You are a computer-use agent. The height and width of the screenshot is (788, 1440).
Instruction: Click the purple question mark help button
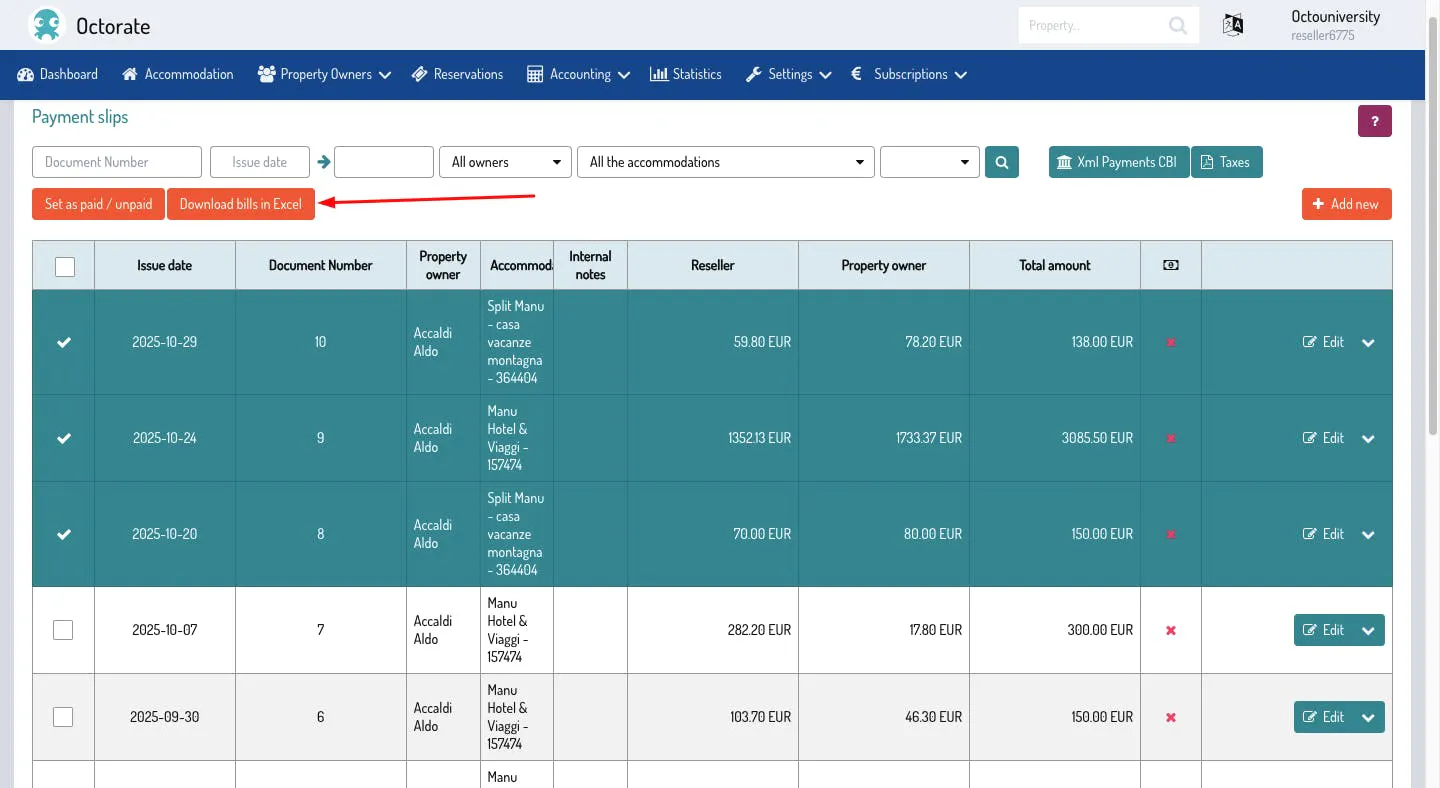pyautogui.click(x=1374, y=121)
